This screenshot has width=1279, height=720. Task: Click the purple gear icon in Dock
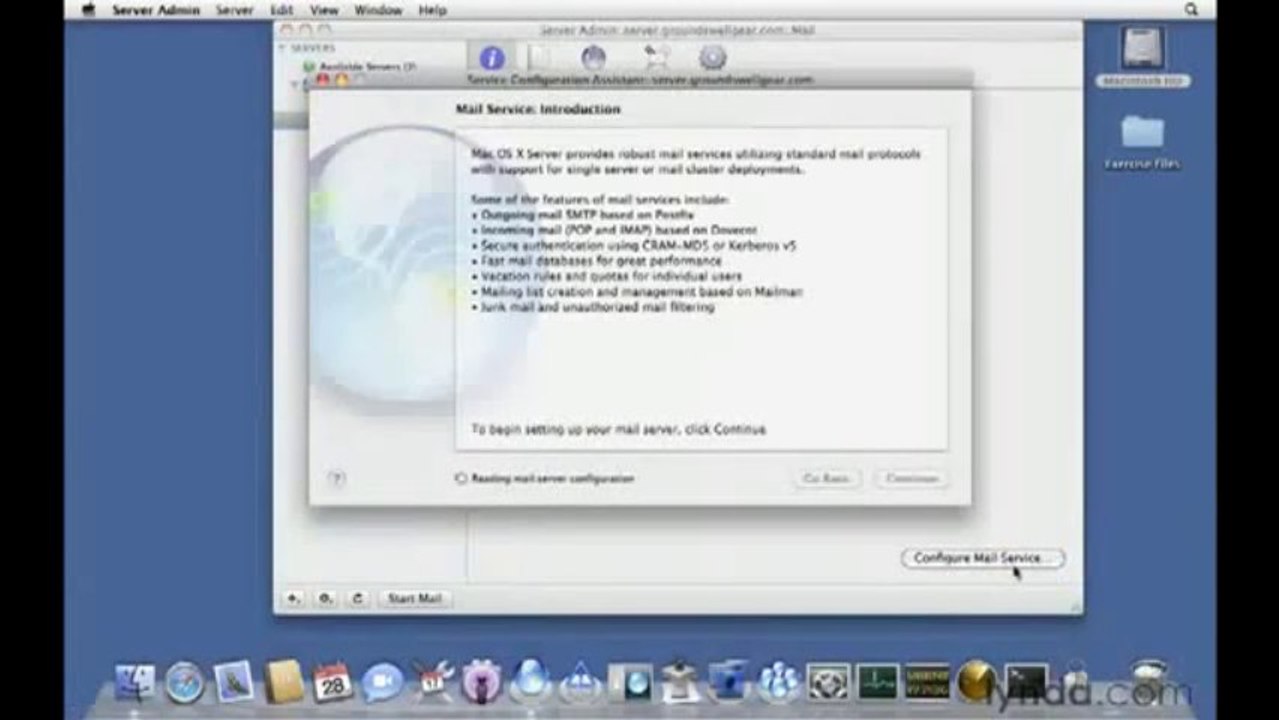coord(482,682)
